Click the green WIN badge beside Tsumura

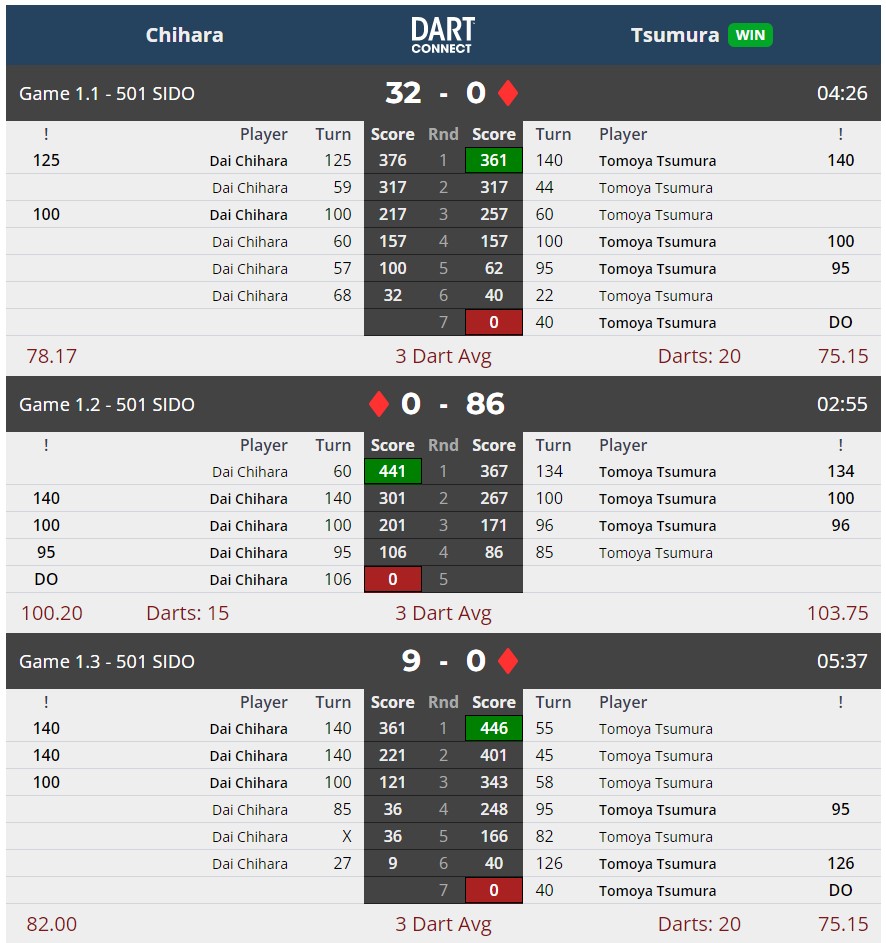750,35
